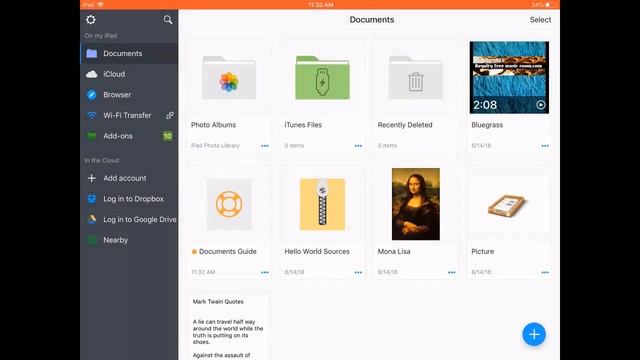
Task: Click the plus icon beside Add account
Action: coord(92,178)
